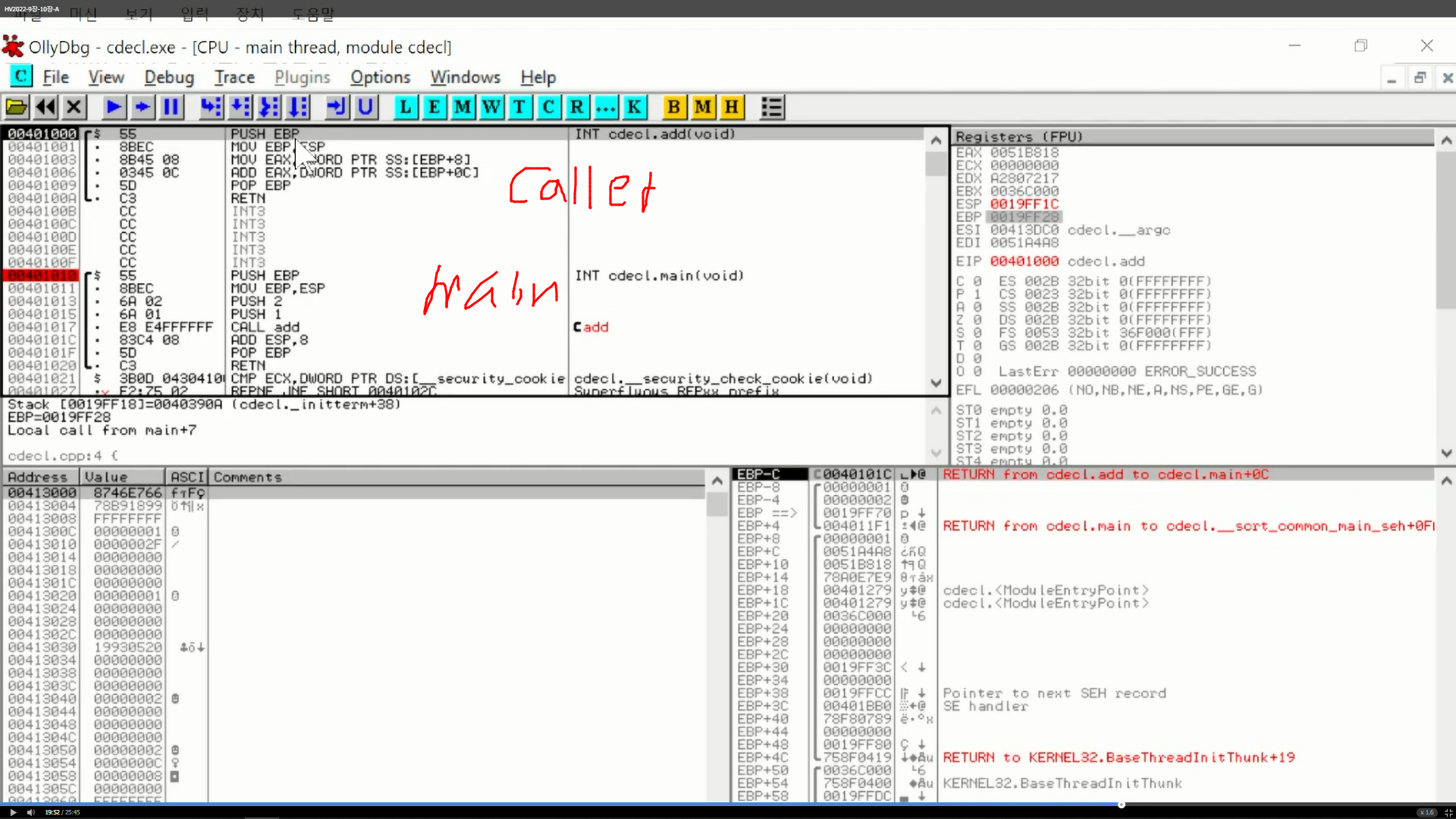Open the File menu
Image resolution: width=1456 pixels, height=819 pixels.
tap(56, 77)
